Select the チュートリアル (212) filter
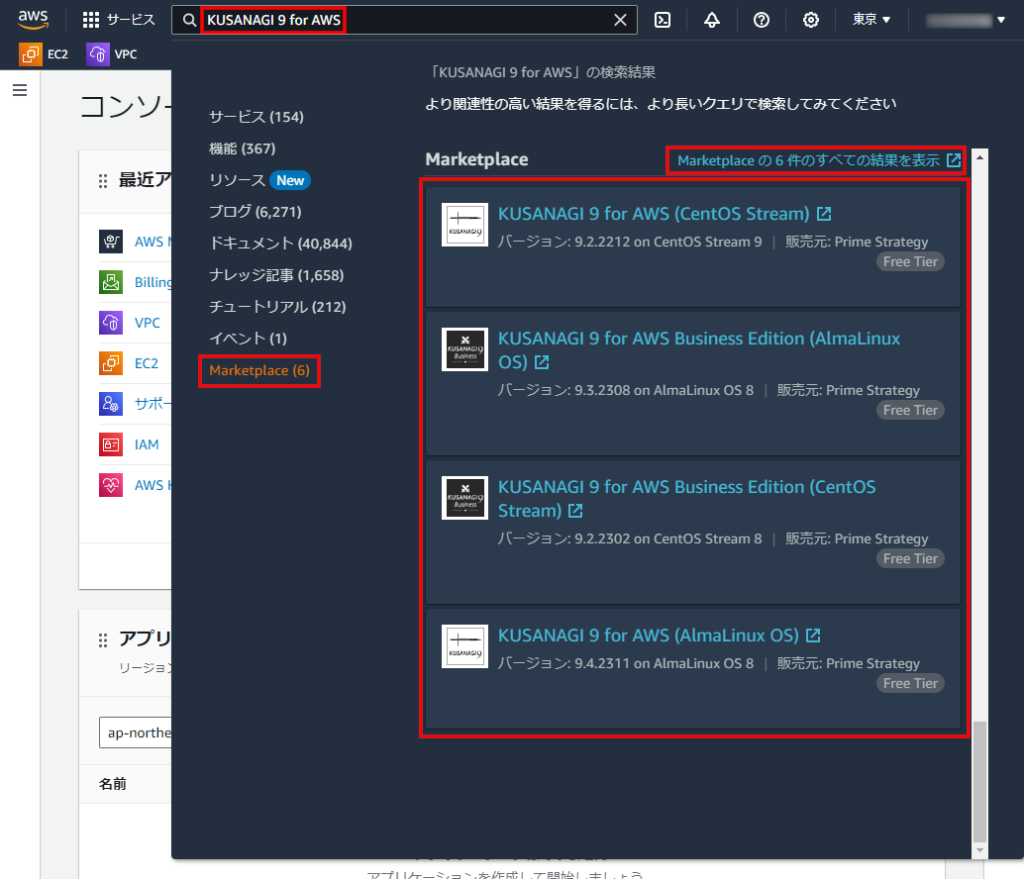This screenshot has width=1024, height=879. 277,306
